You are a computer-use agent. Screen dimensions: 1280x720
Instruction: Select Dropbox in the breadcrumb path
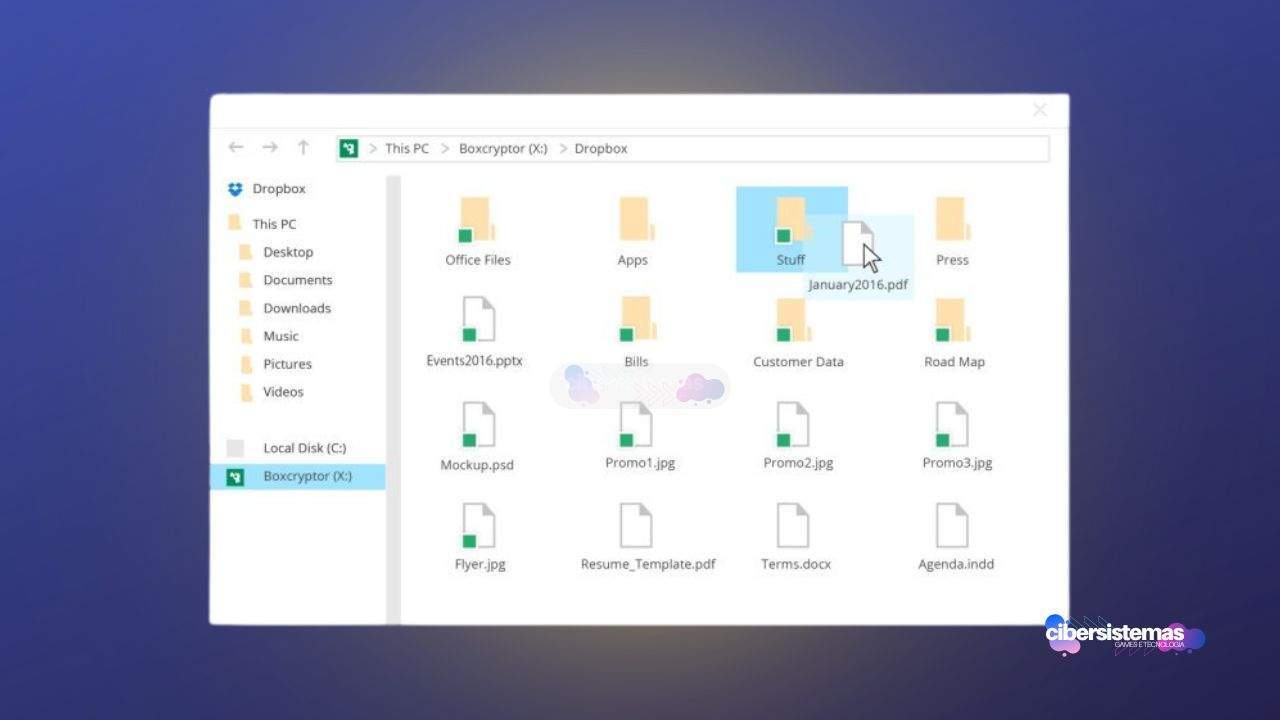(601, 148)
